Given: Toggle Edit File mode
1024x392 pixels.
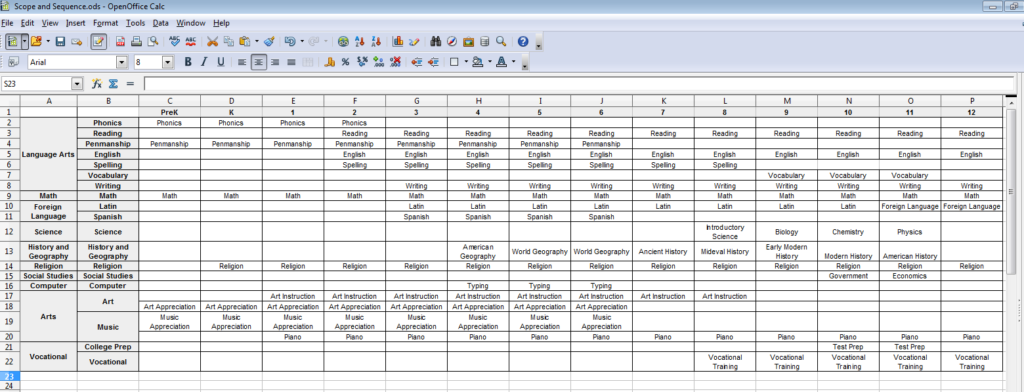Looking at the screenshot, I should click(x=98, y=41).
